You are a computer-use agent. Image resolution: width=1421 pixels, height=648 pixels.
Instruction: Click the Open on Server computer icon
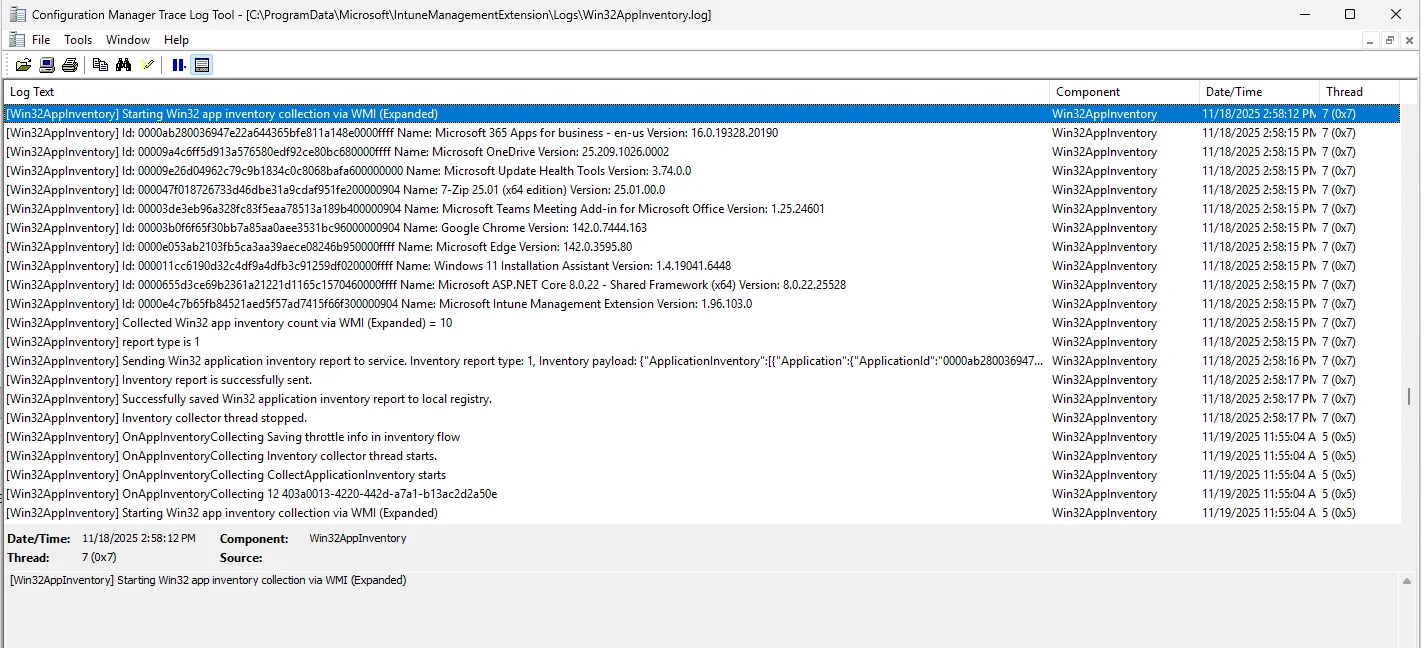(x=47, y=65)
